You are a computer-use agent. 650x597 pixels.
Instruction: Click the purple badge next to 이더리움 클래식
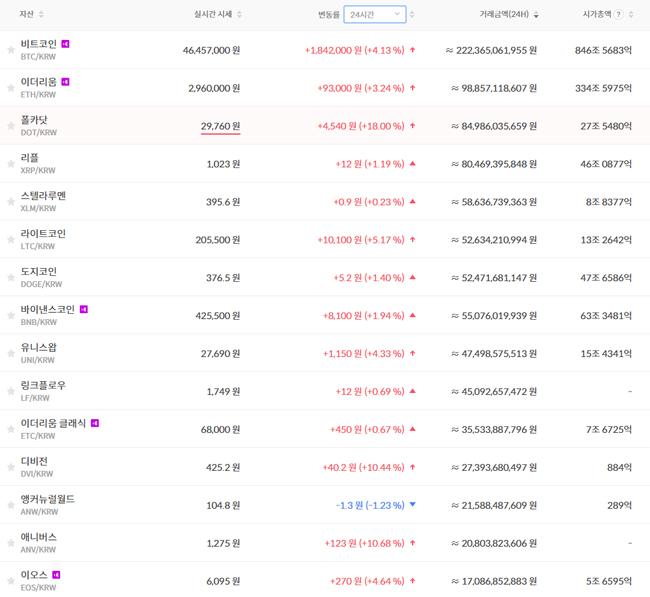point(95,423)
